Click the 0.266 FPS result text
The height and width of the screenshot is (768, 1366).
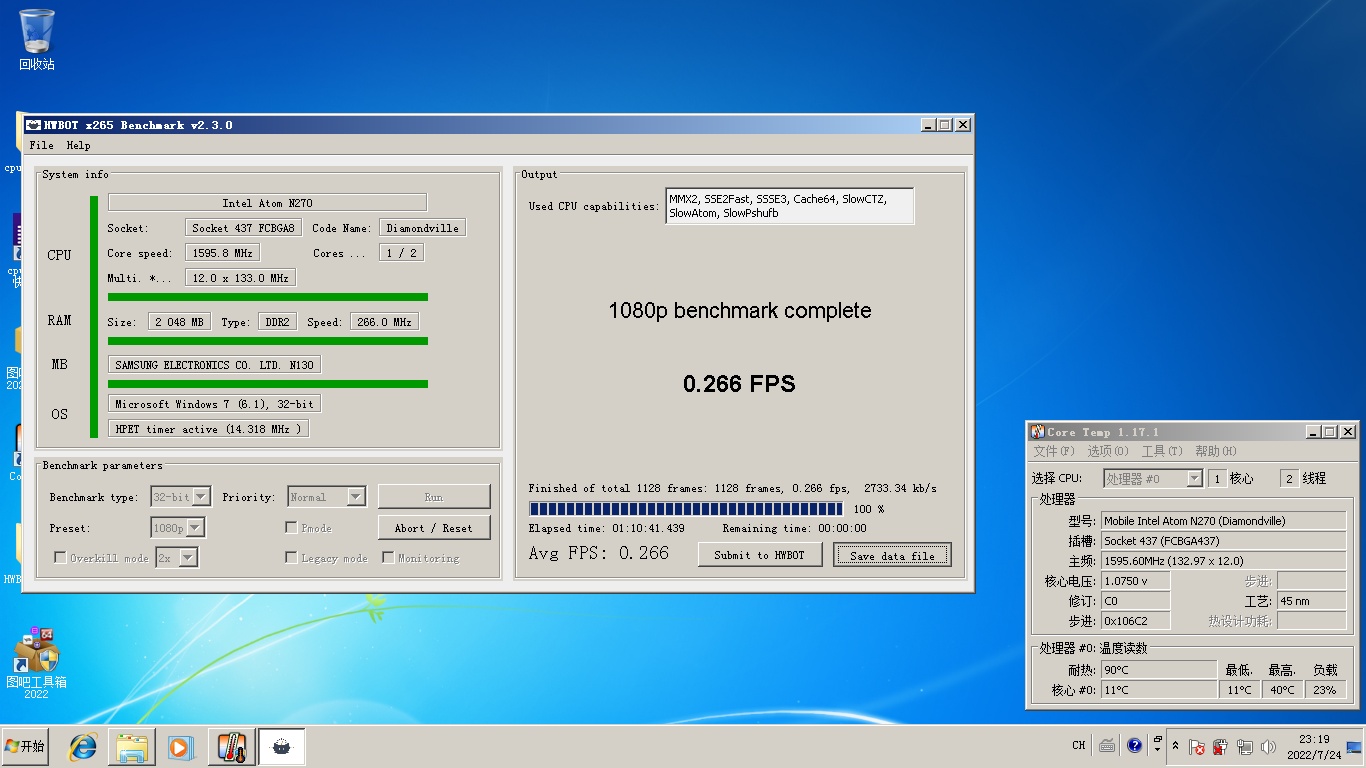(x=739, y=384)
